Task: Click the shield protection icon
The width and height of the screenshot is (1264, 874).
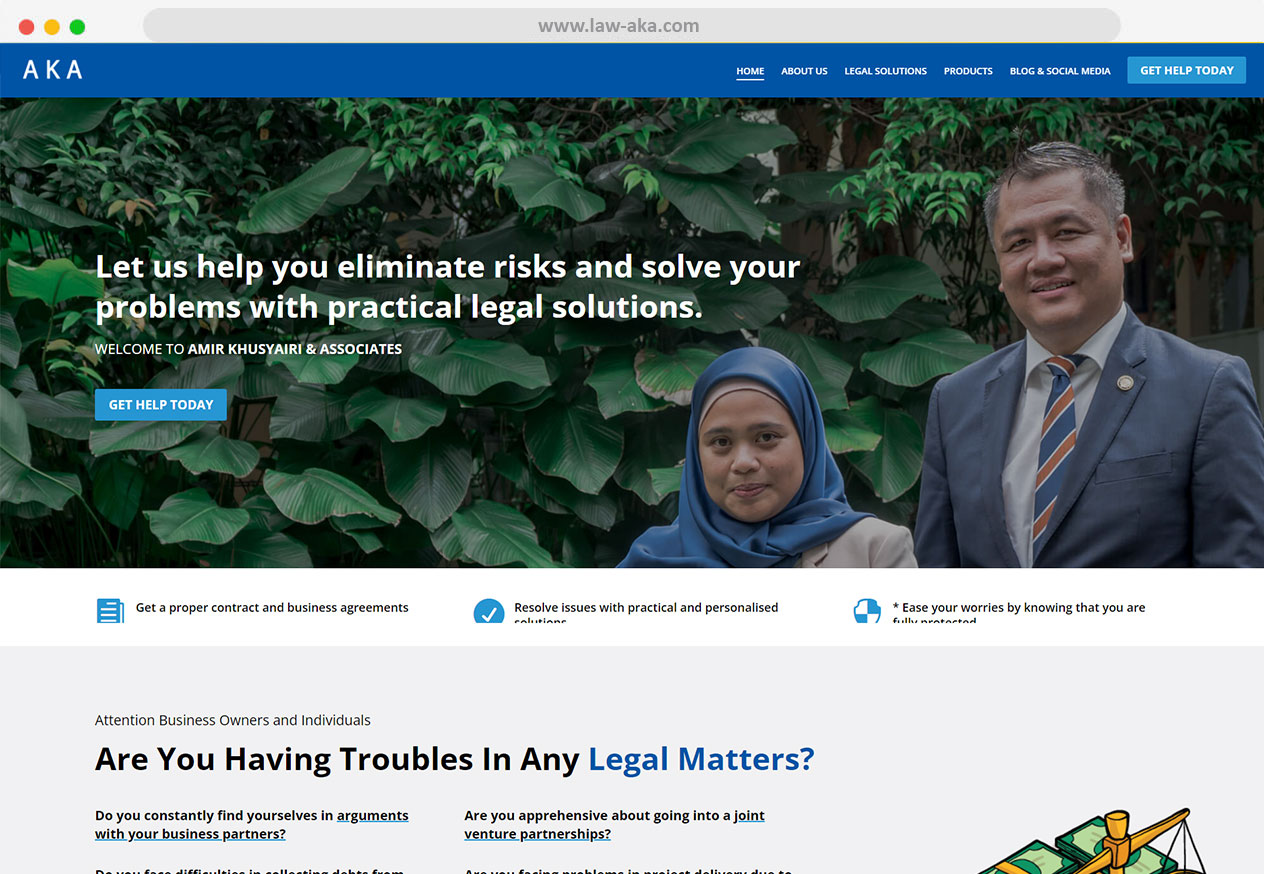Action: pos(867,610)
